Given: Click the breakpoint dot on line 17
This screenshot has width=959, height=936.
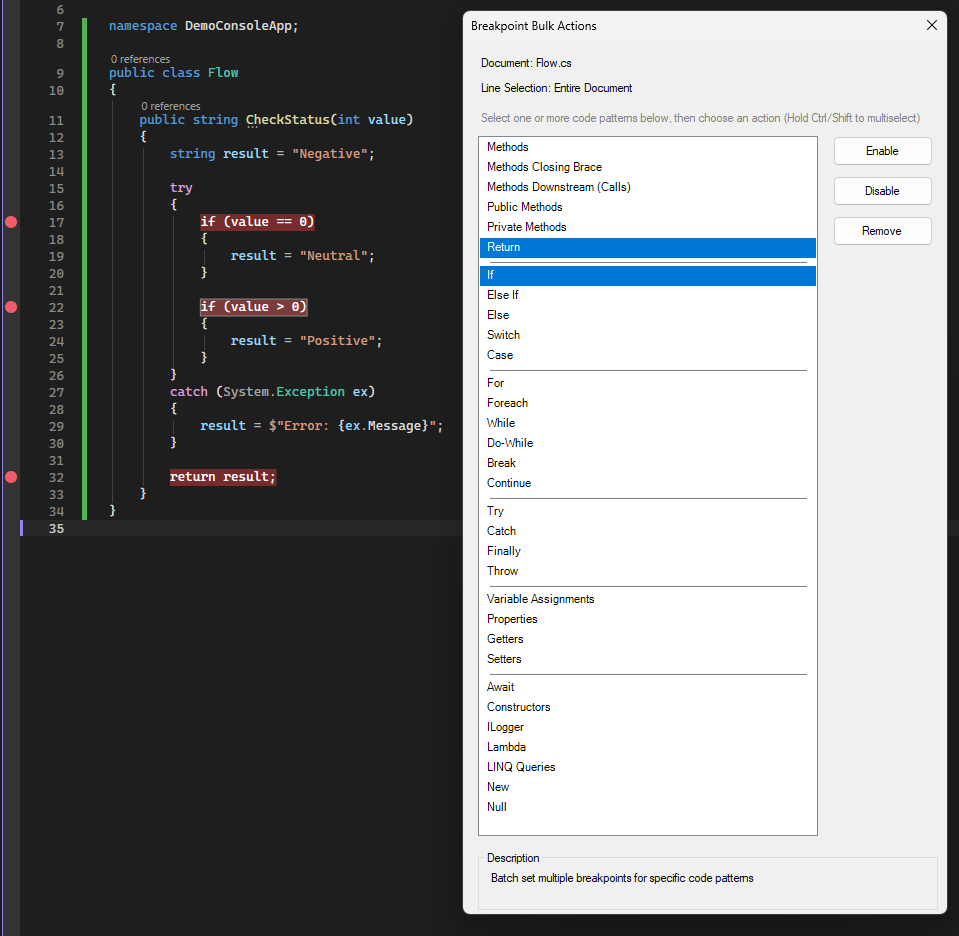Looking at the screenshot, I should tap(11, 222).
